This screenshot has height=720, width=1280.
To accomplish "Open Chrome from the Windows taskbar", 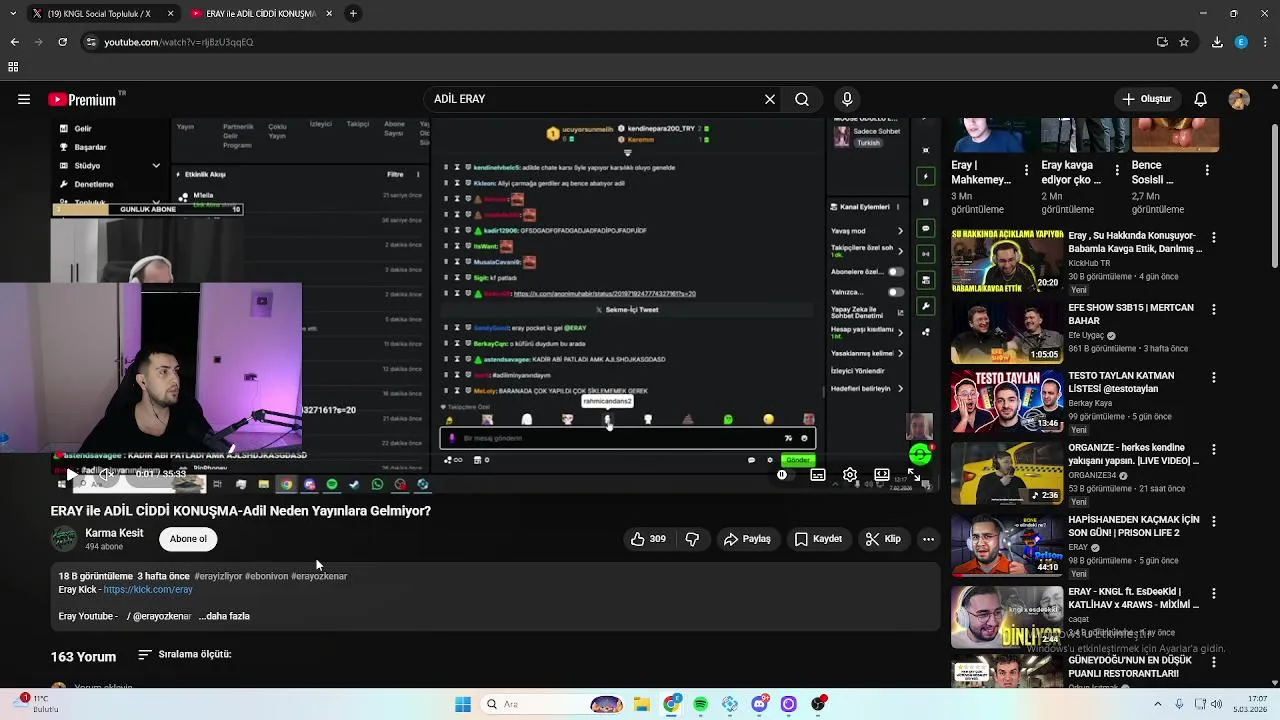I will tap(672, 704).
